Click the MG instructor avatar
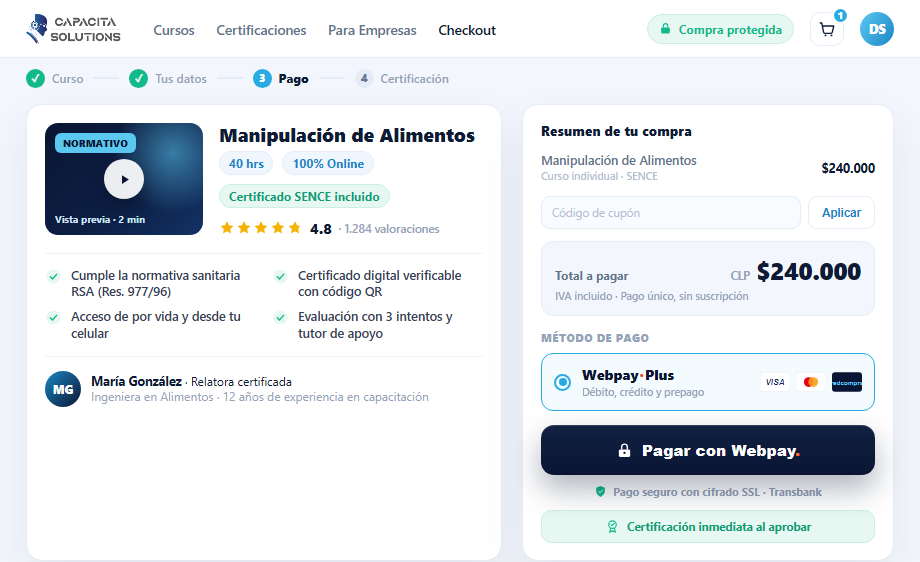 [63, 389]
